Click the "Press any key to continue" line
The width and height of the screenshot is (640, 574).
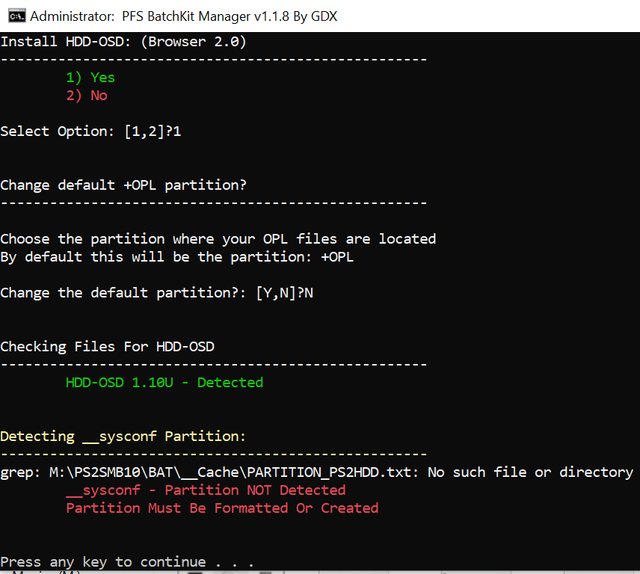(x=127, y=562)
